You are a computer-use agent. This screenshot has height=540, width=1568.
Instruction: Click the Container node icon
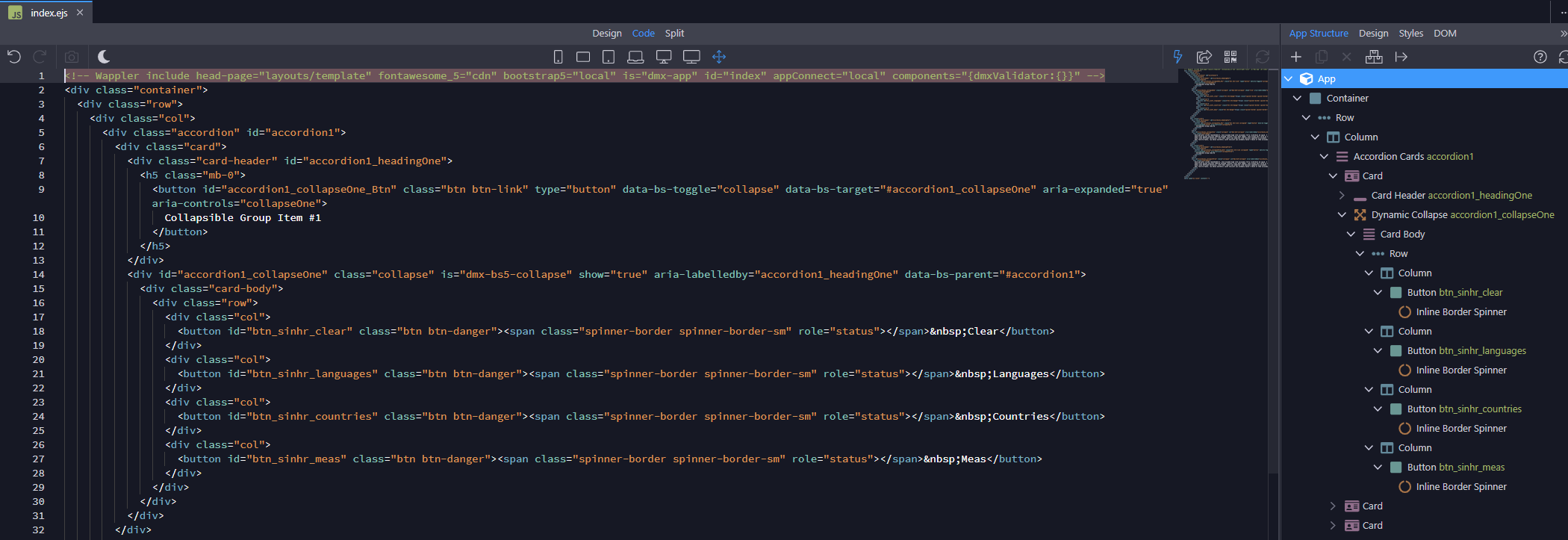[x=1316, y=99]
